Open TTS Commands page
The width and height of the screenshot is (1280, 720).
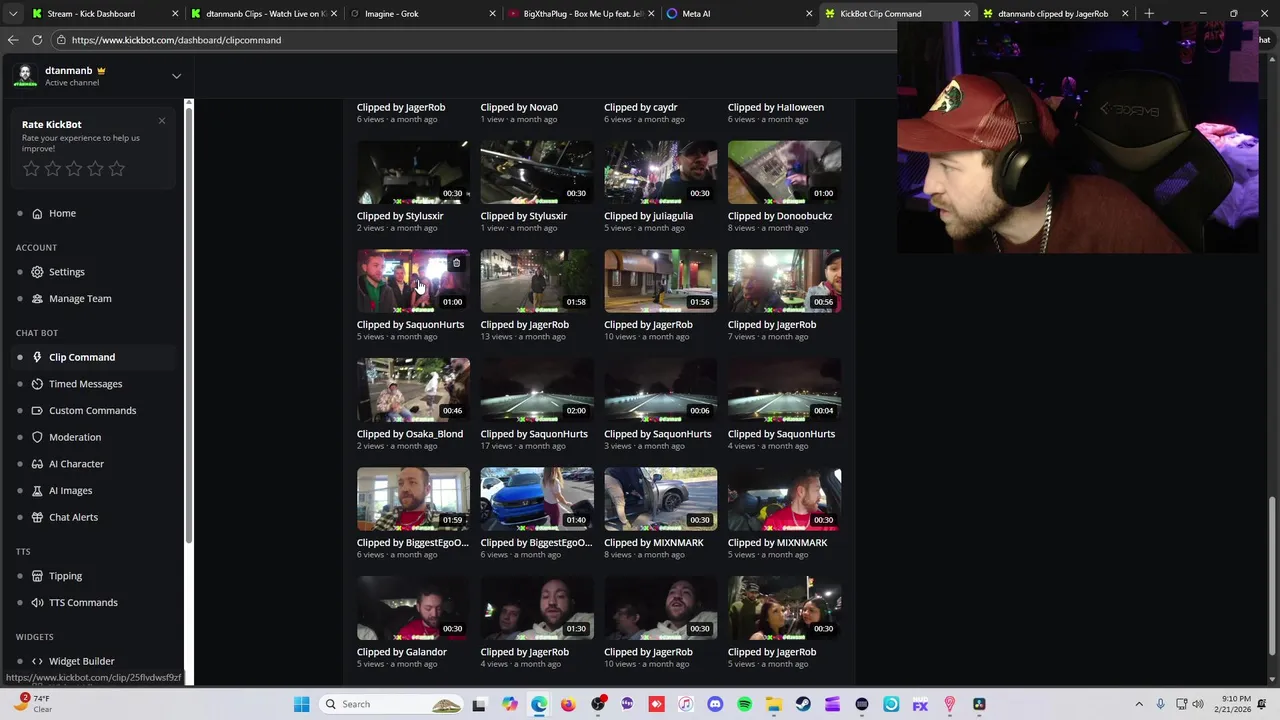[x=83, y=602]
